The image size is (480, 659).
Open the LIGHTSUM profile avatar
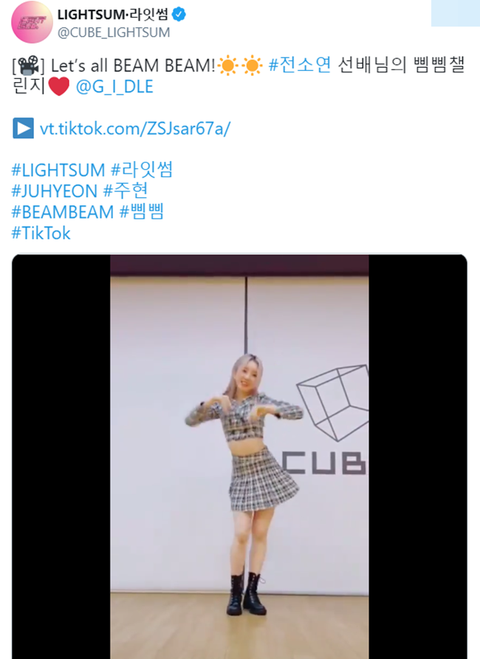coord(32,22)
